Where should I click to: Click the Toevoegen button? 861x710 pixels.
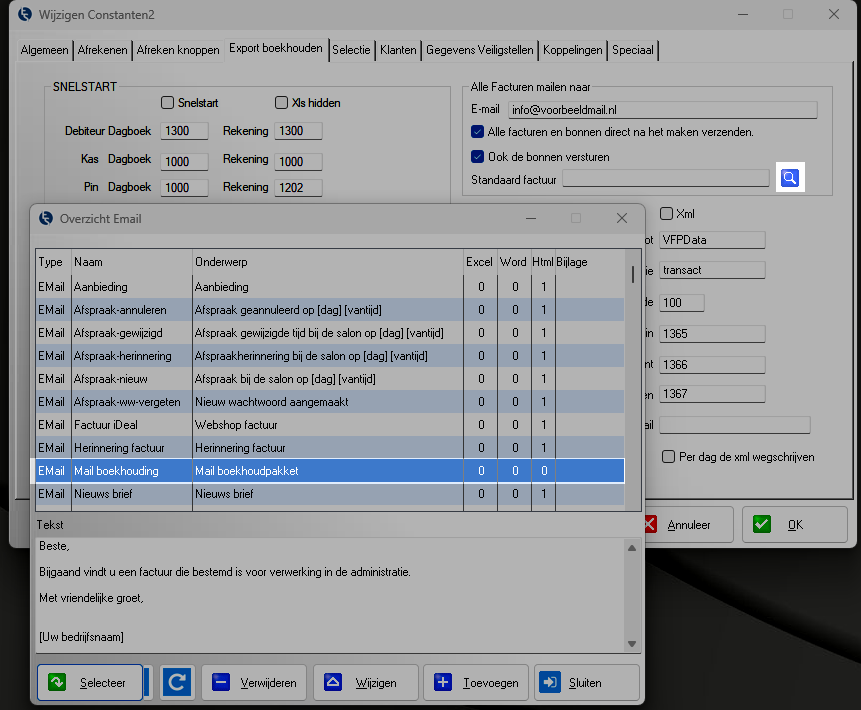(476, 683)
